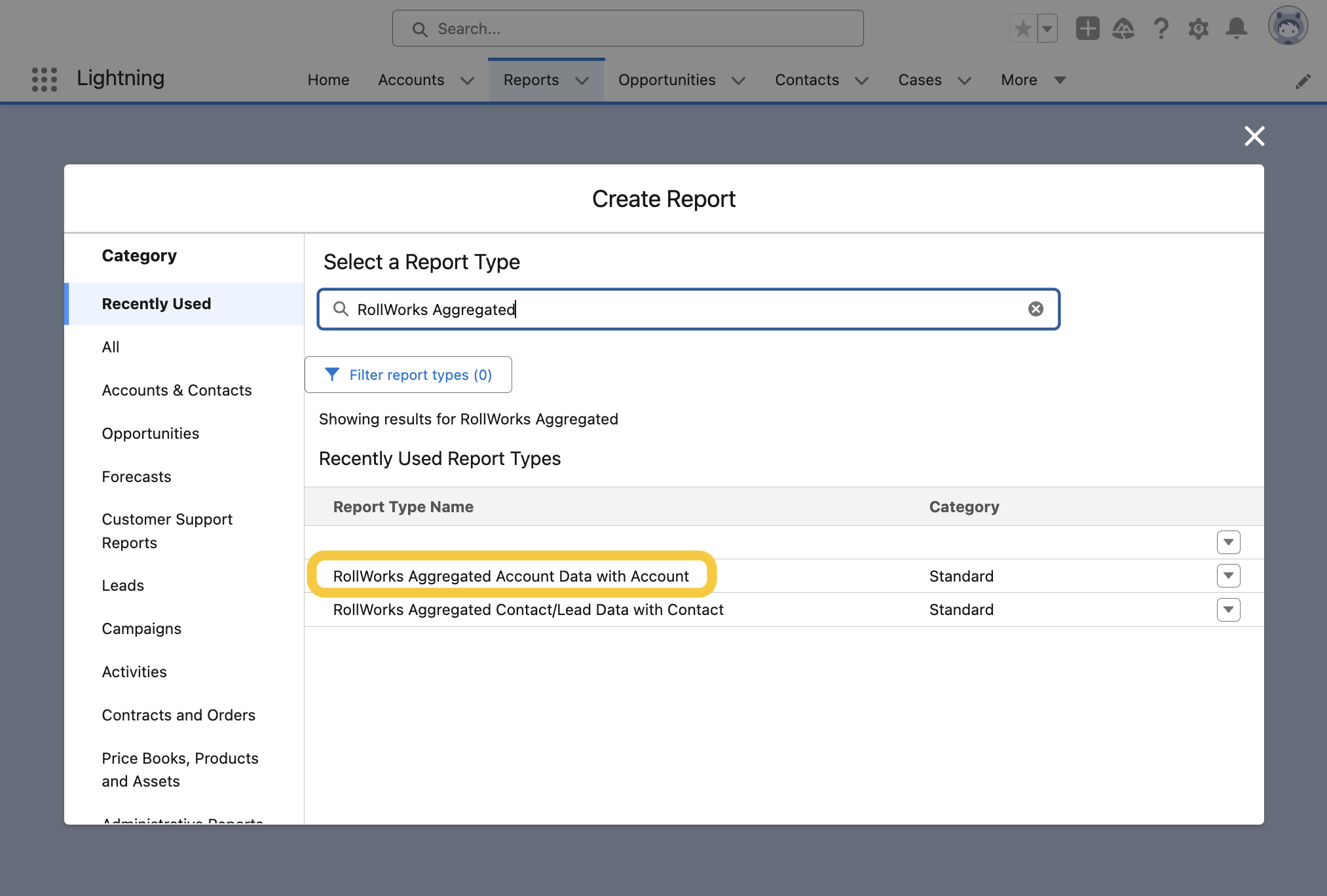Select RollWorks Aggregated Account Data with Account
Screen dimensions: 1327x896
pos(511,576)
